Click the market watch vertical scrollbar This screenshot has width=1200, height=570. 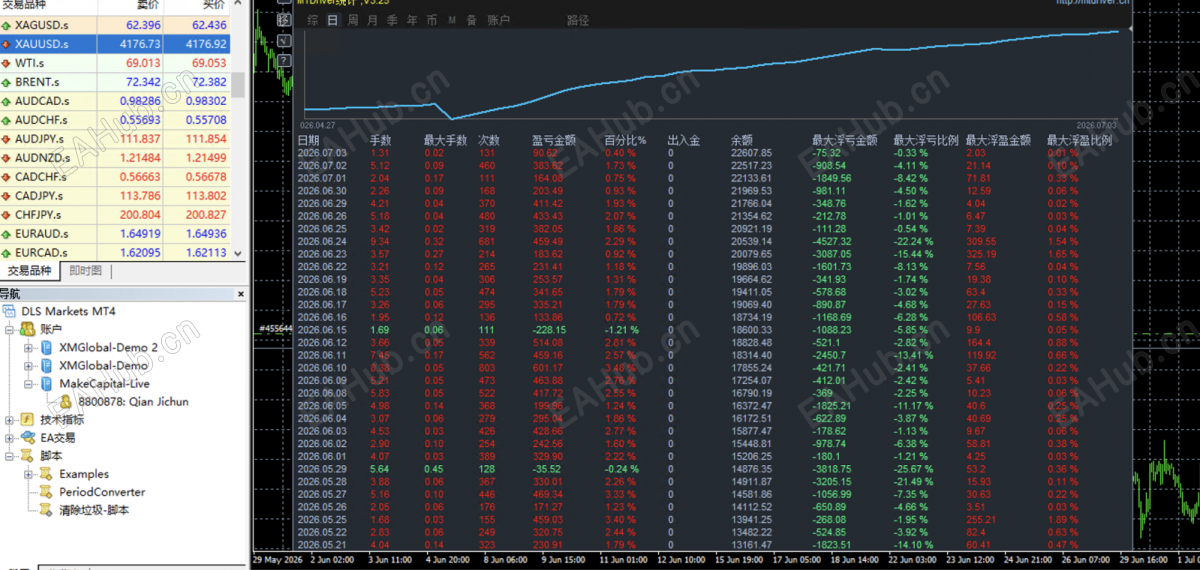click(x=238, y=130)
